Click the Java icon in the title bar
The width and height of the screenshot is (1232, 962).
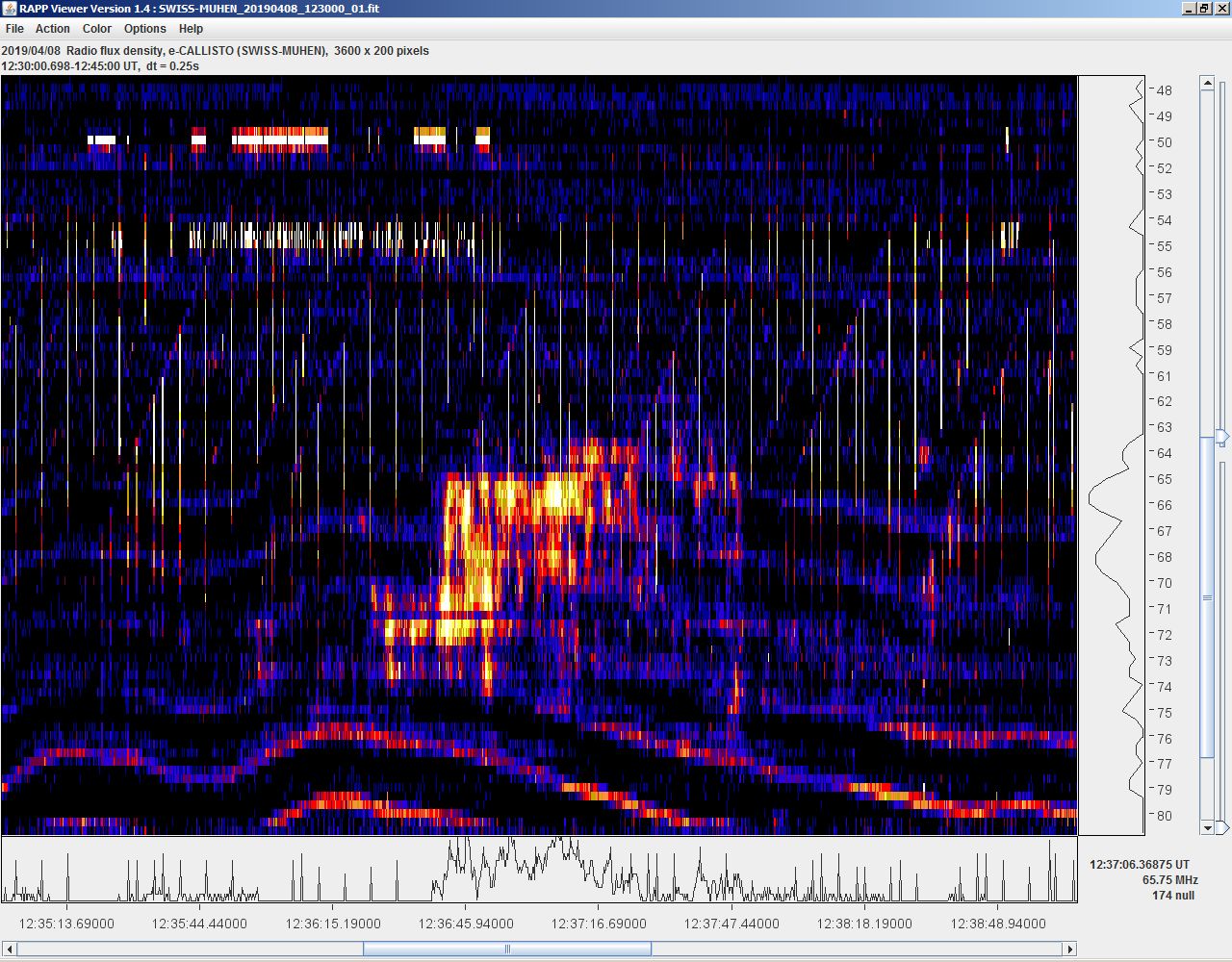click(x=10, y=9)
